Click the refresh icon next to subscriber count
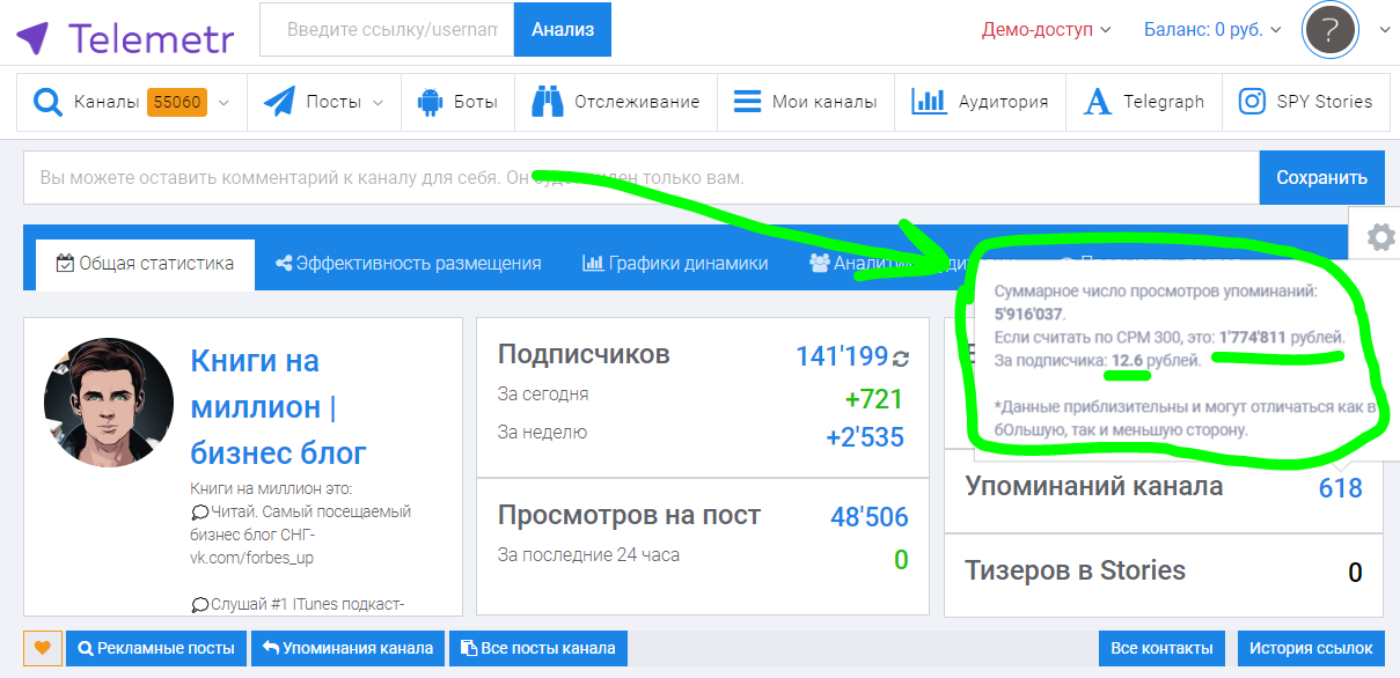The height and width of the screenshot is (678, 1400). (901, 357)
